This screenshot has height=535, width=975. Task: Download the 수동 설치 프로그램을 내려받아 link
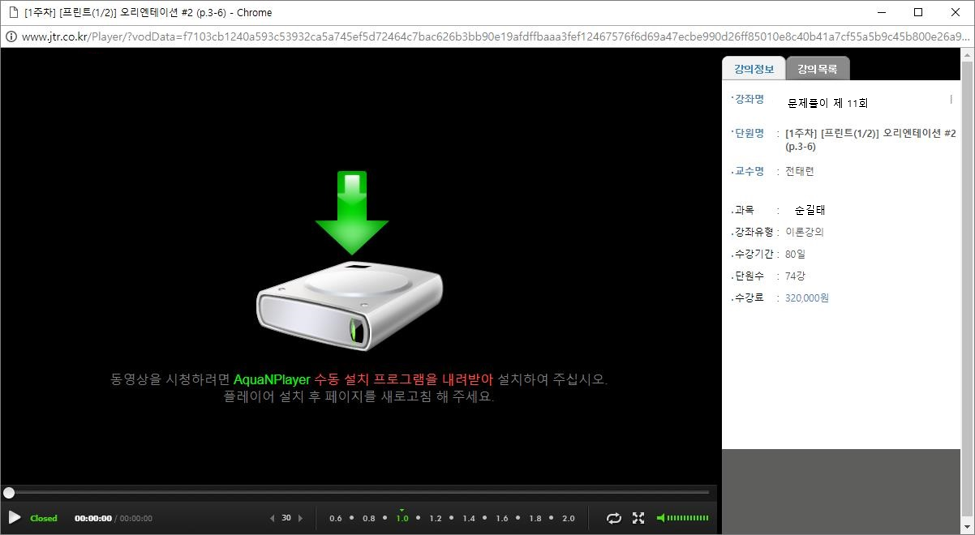404,379
